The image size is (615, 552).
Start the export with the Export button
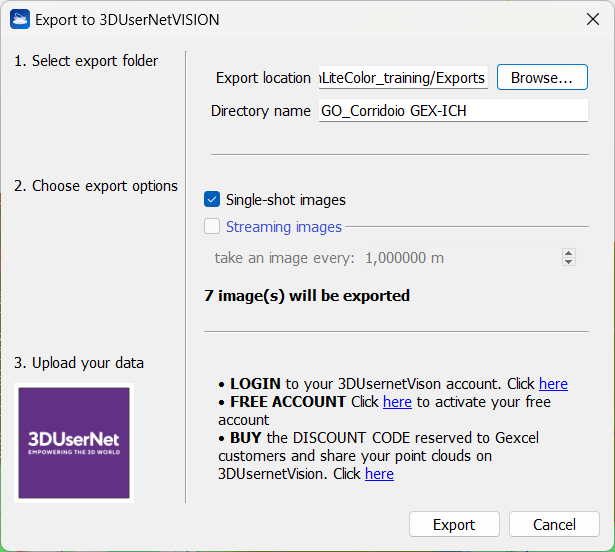coord(454,525)
